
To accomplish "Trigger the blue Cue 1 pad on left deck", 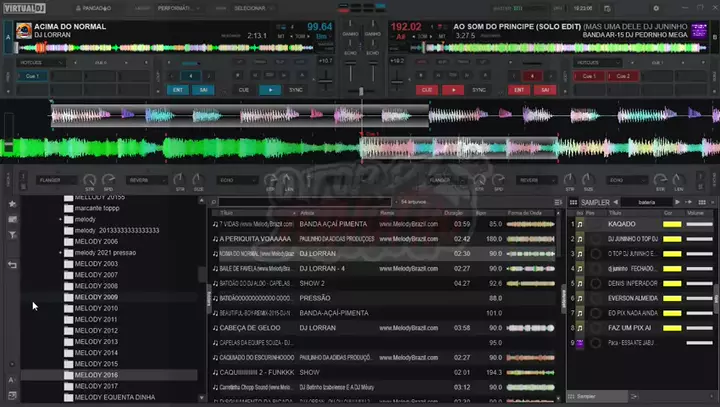I will pos(32,76).
